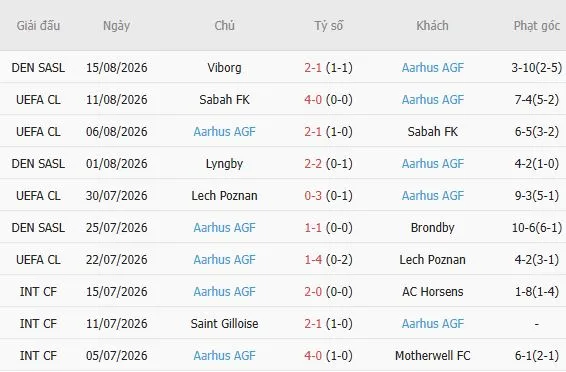Select Sabah FK in the away column
This screenshot has height=372, width=566.
(x=432, y=132)
